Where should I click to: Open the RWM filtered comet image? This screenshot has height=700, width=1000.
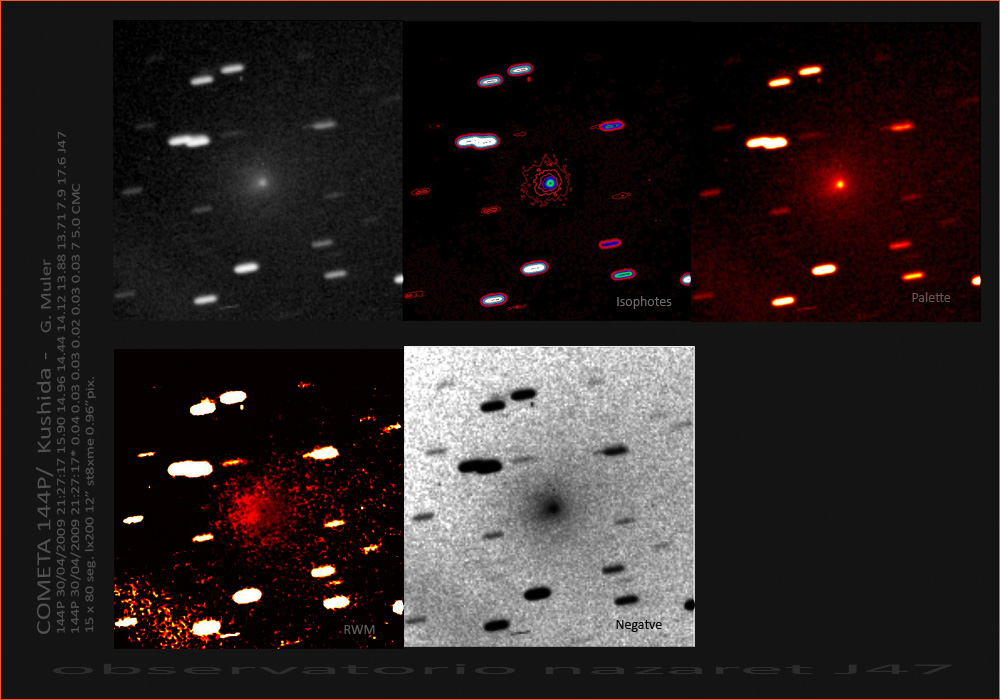pyautogui.click(x=258, y=499)
